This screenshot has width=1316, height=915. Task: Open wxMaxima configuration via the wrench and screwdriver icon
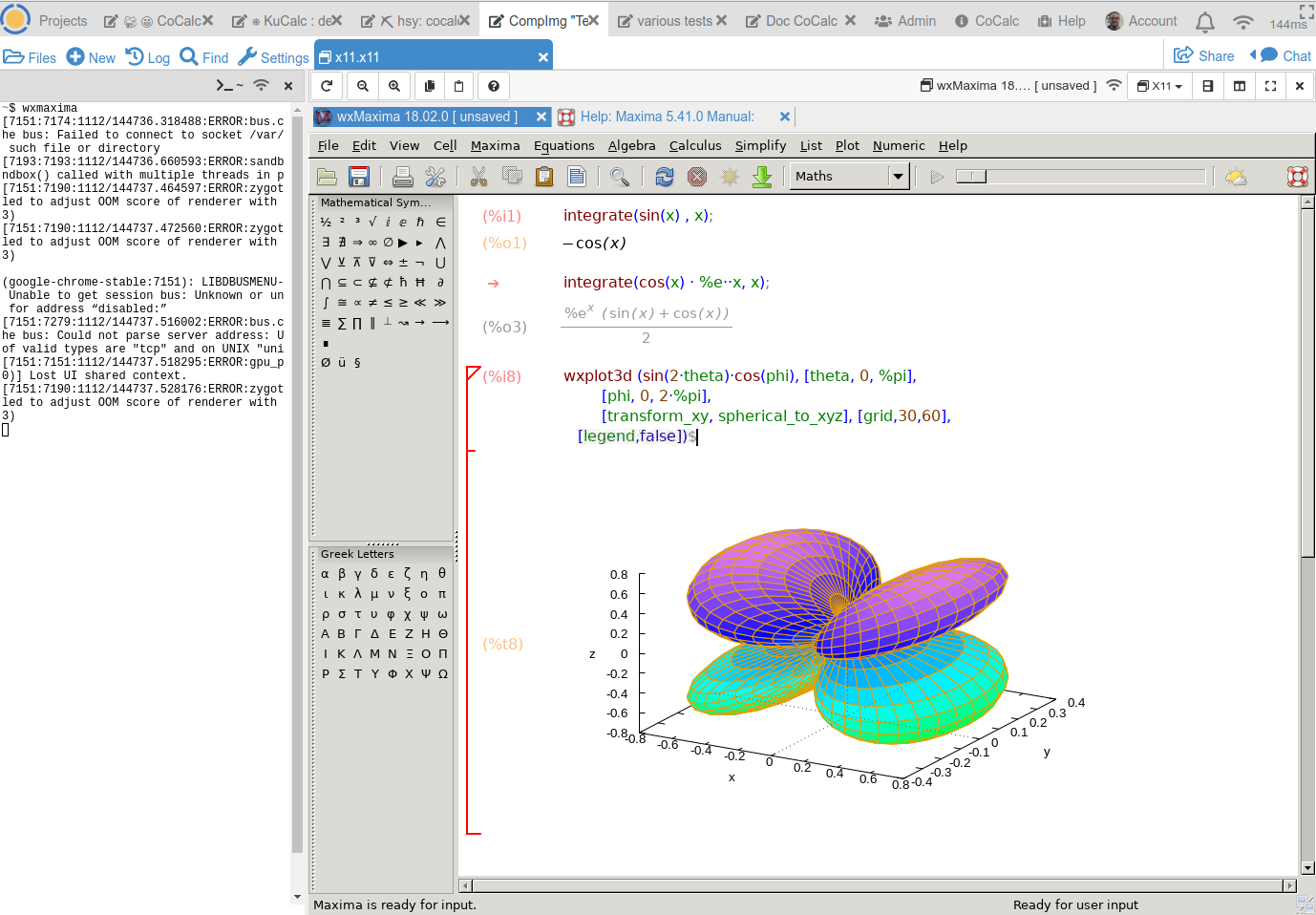pos(435,177)
